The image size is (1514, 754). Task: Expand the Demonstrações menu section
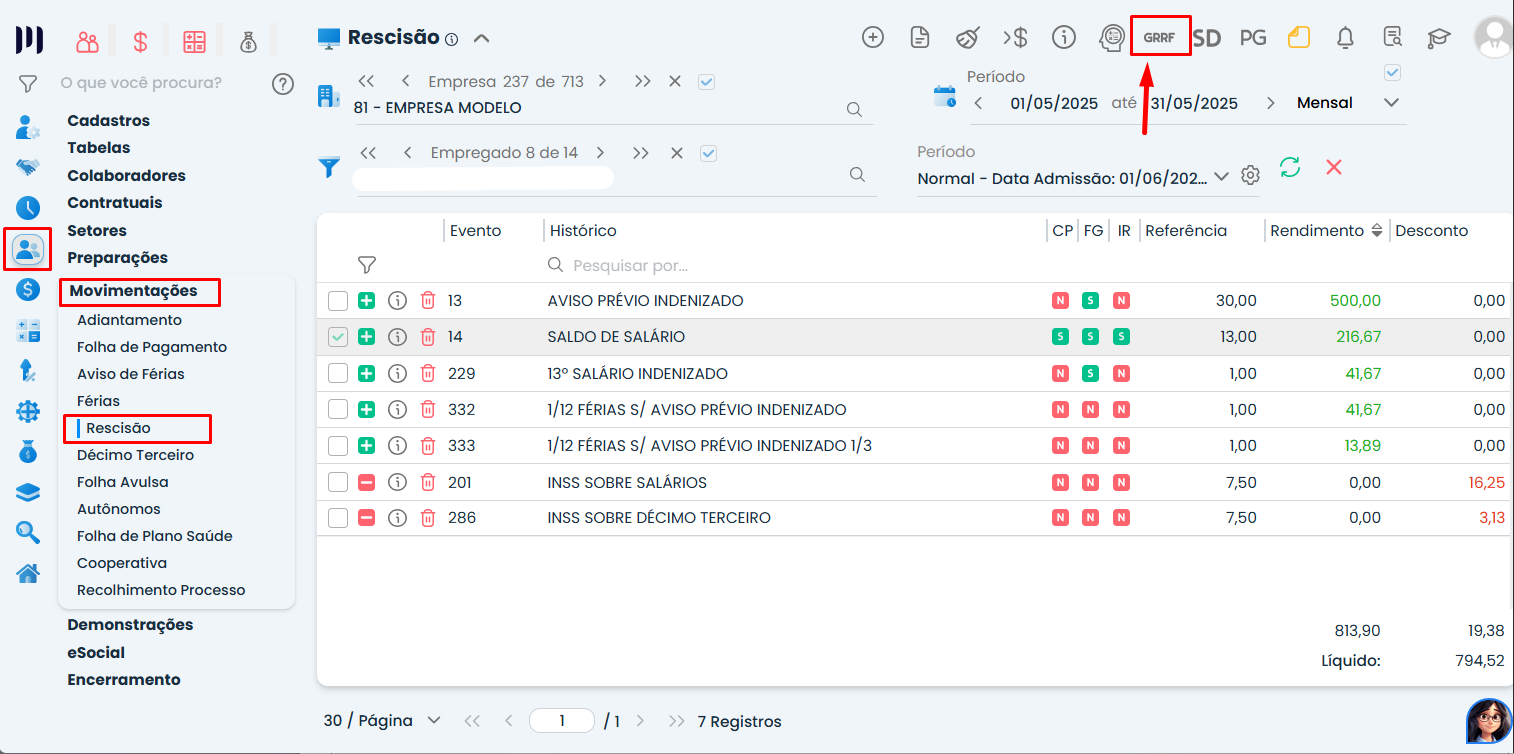130,625
